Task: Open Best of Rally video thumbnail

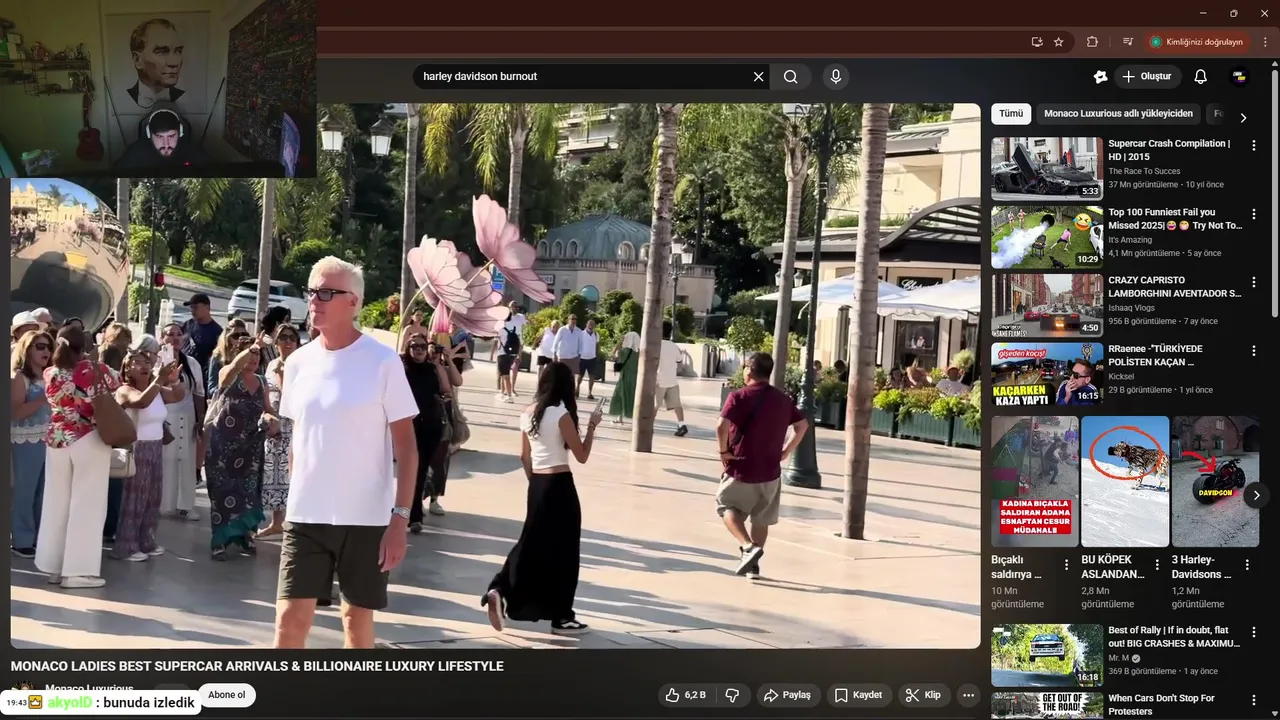Action: pyautogui.click(x=1047, y=655)
